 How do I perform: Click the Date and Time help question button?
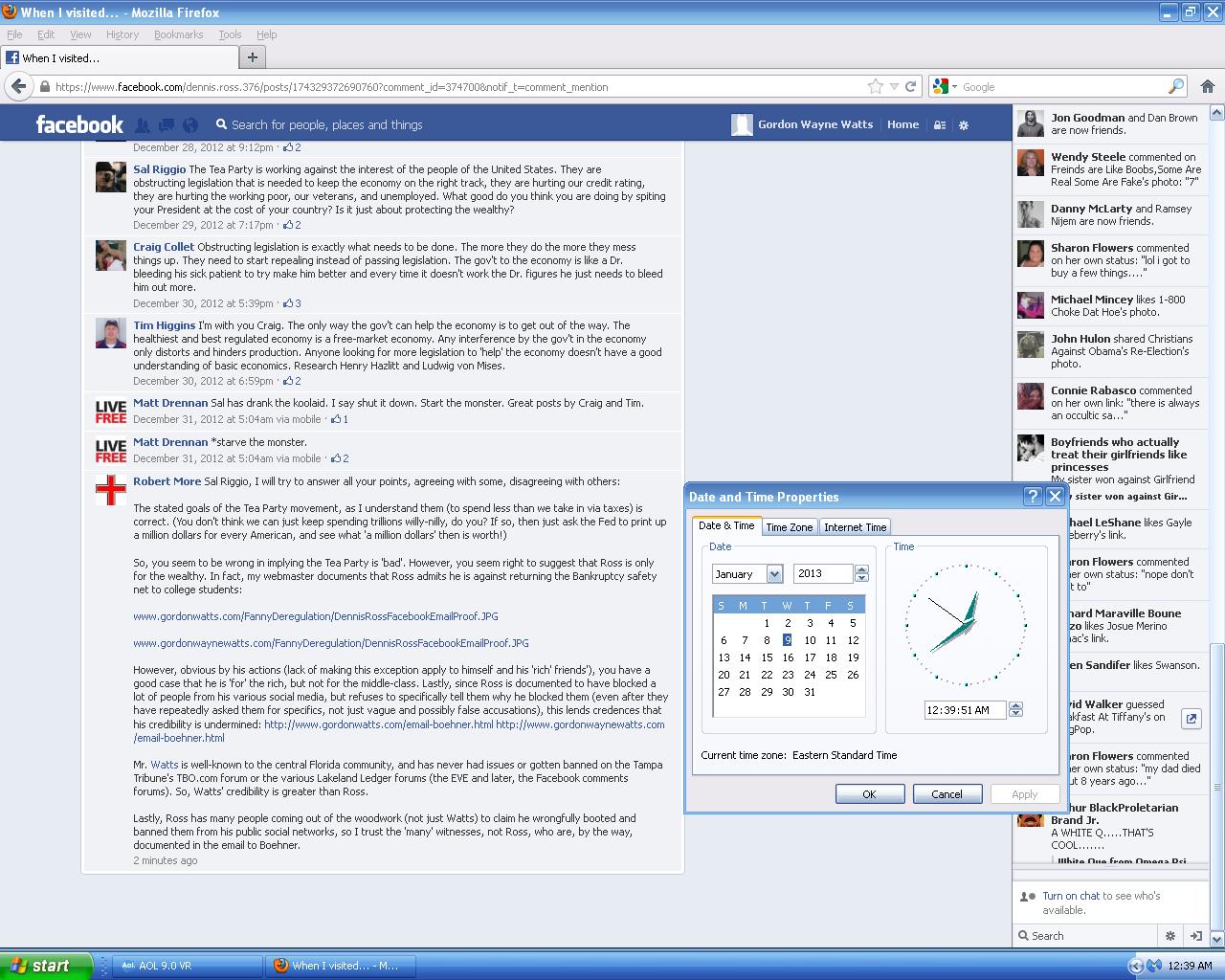(1033, 496)
